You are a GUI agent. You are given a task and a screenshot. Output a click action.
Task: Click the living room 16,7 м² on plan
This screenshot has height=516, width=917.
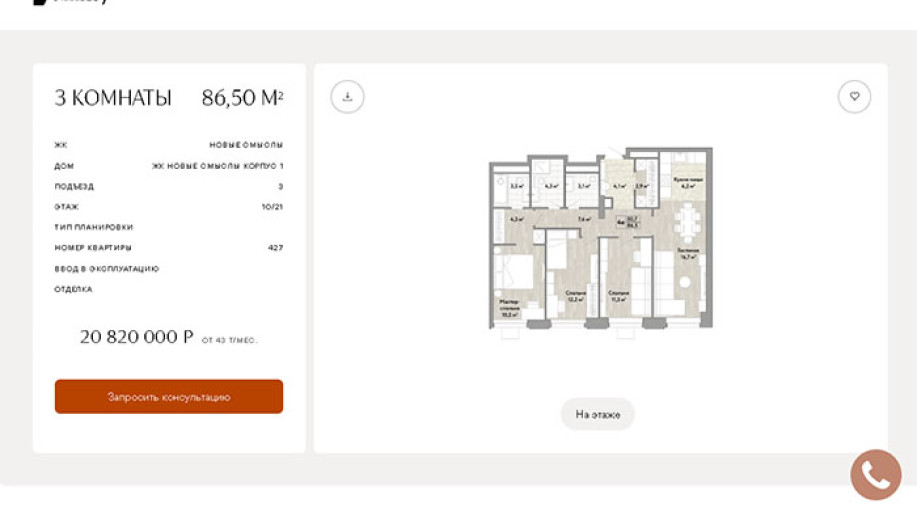coord(686,255)
